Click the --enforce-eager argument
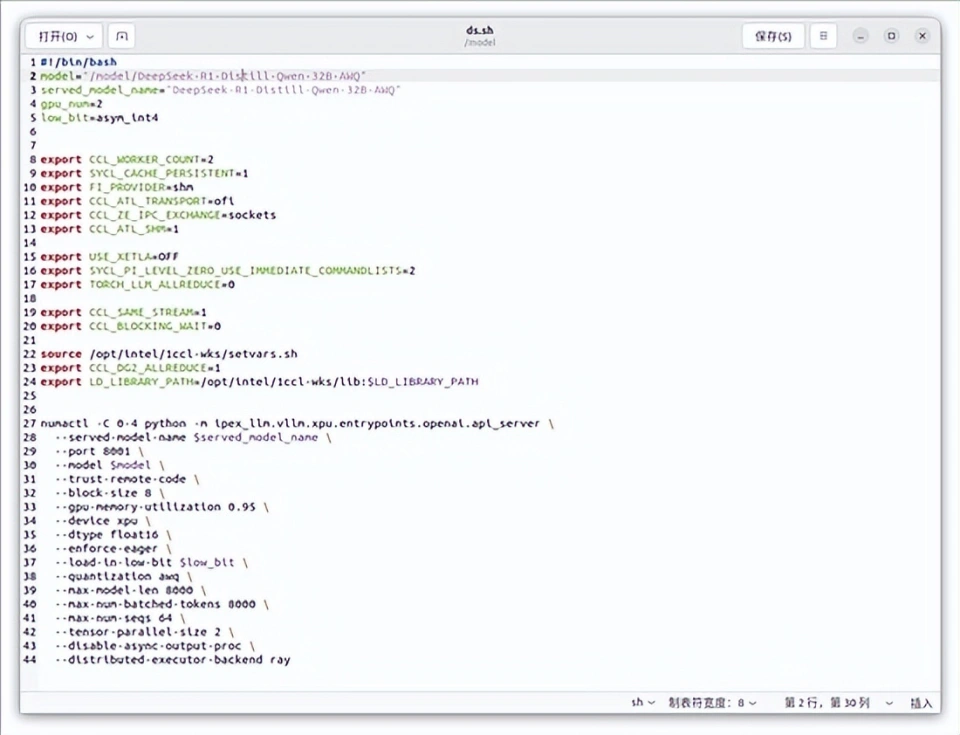This screenshot has height=735, width=960. click(x=113, y=549)
